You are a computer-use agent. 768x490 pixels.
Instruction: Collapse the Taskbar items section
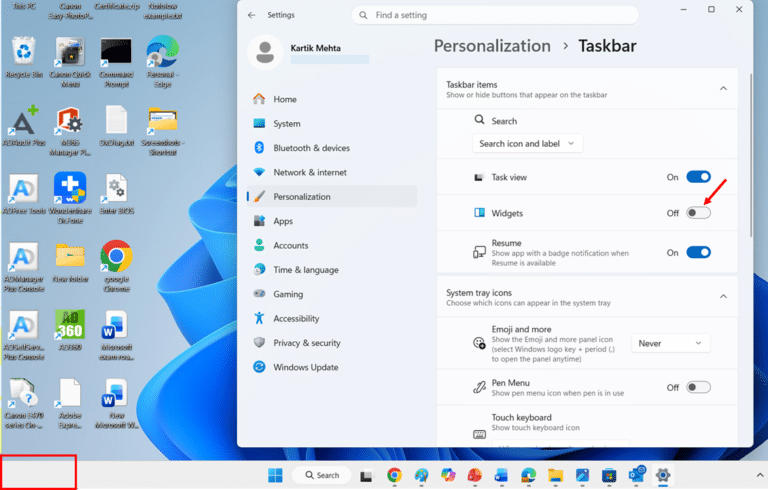click(723, 89)
